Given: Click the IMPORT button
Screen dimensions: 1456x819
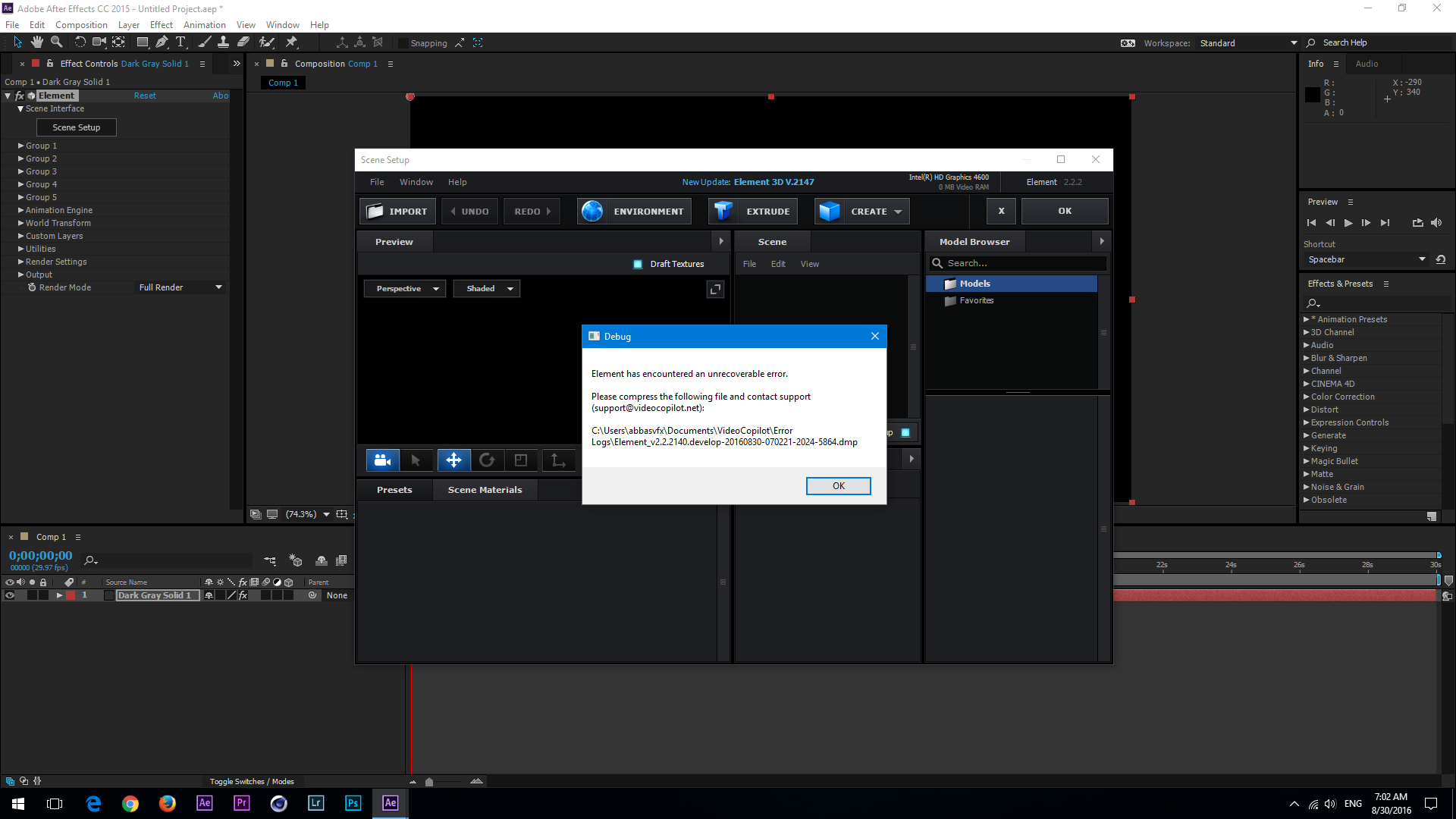Looking at the screenshot, I should click(x=398, y=212).
